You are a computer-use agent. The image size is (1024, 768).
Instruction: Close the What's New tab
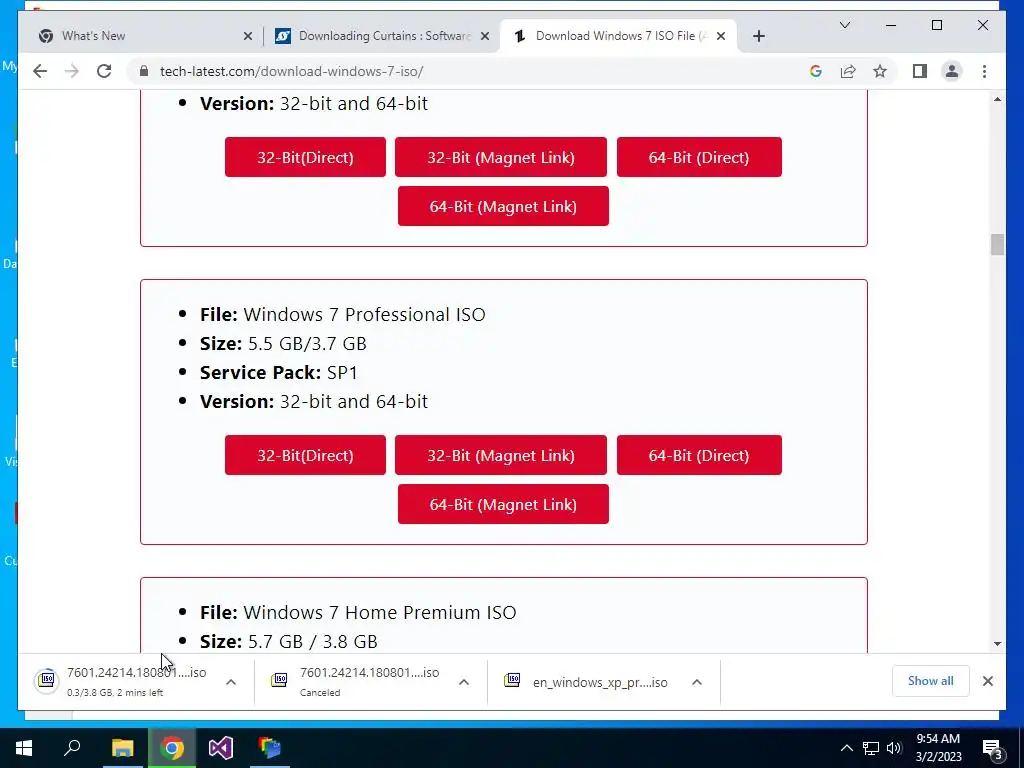[x=248, y=36]
